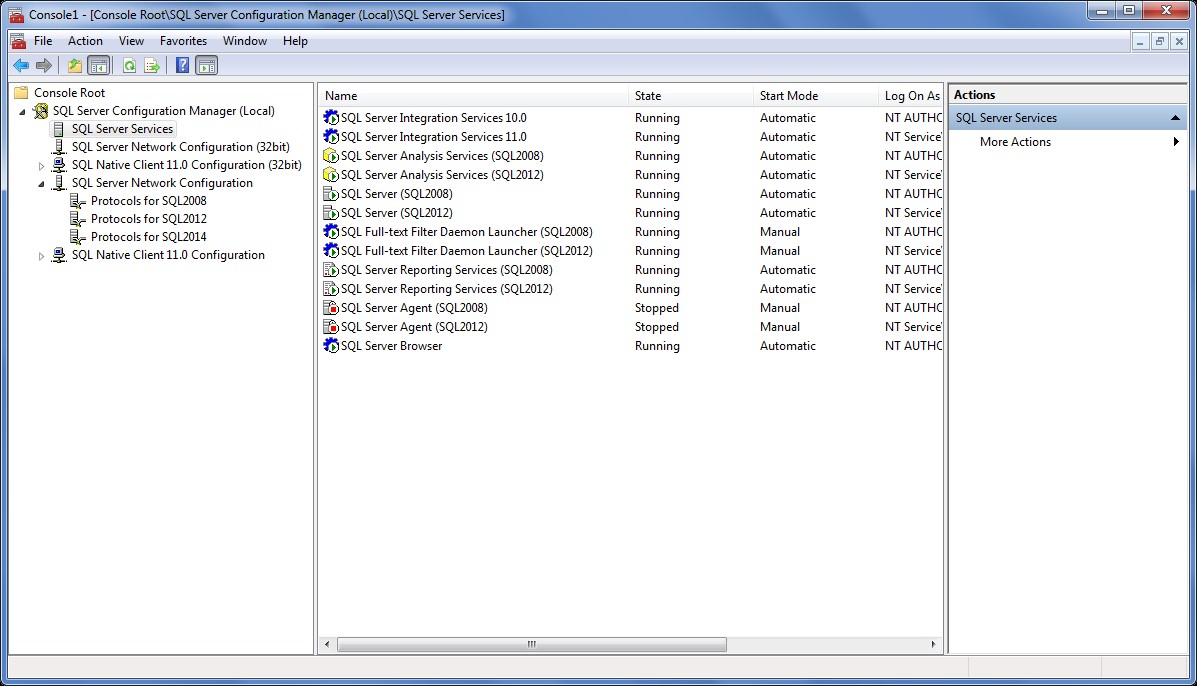Viewport: 1197px width, 686px height.
Task: Sort services by the Start Mode column
Action: [x=788, y=96]
